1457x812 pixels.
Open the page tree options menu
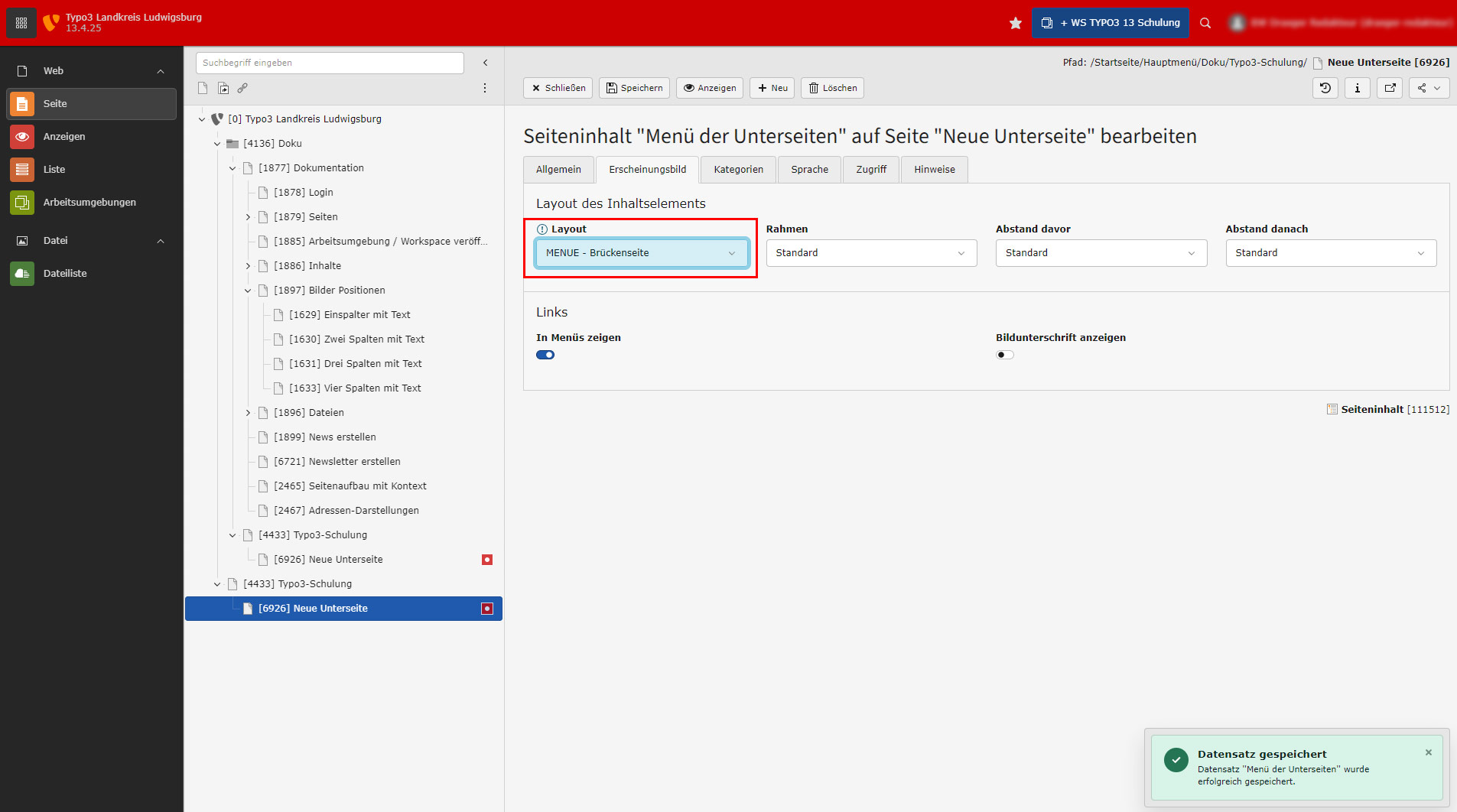point(485,88)
